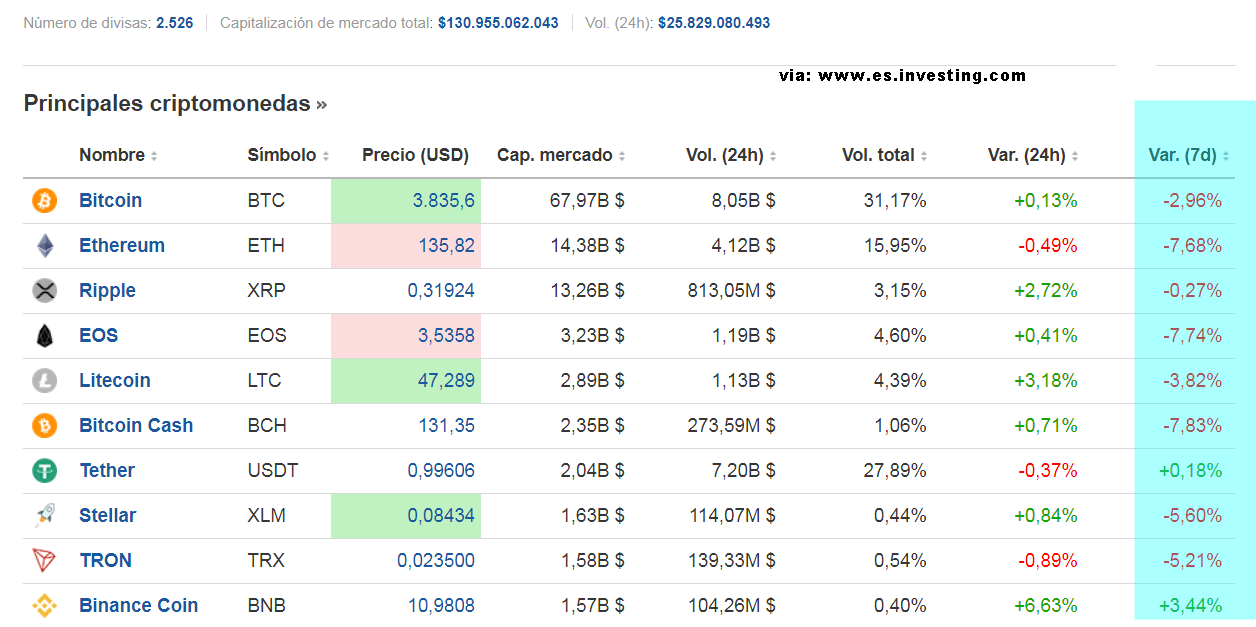
Task: Click the Tether green icon
Action: (45, 471)
